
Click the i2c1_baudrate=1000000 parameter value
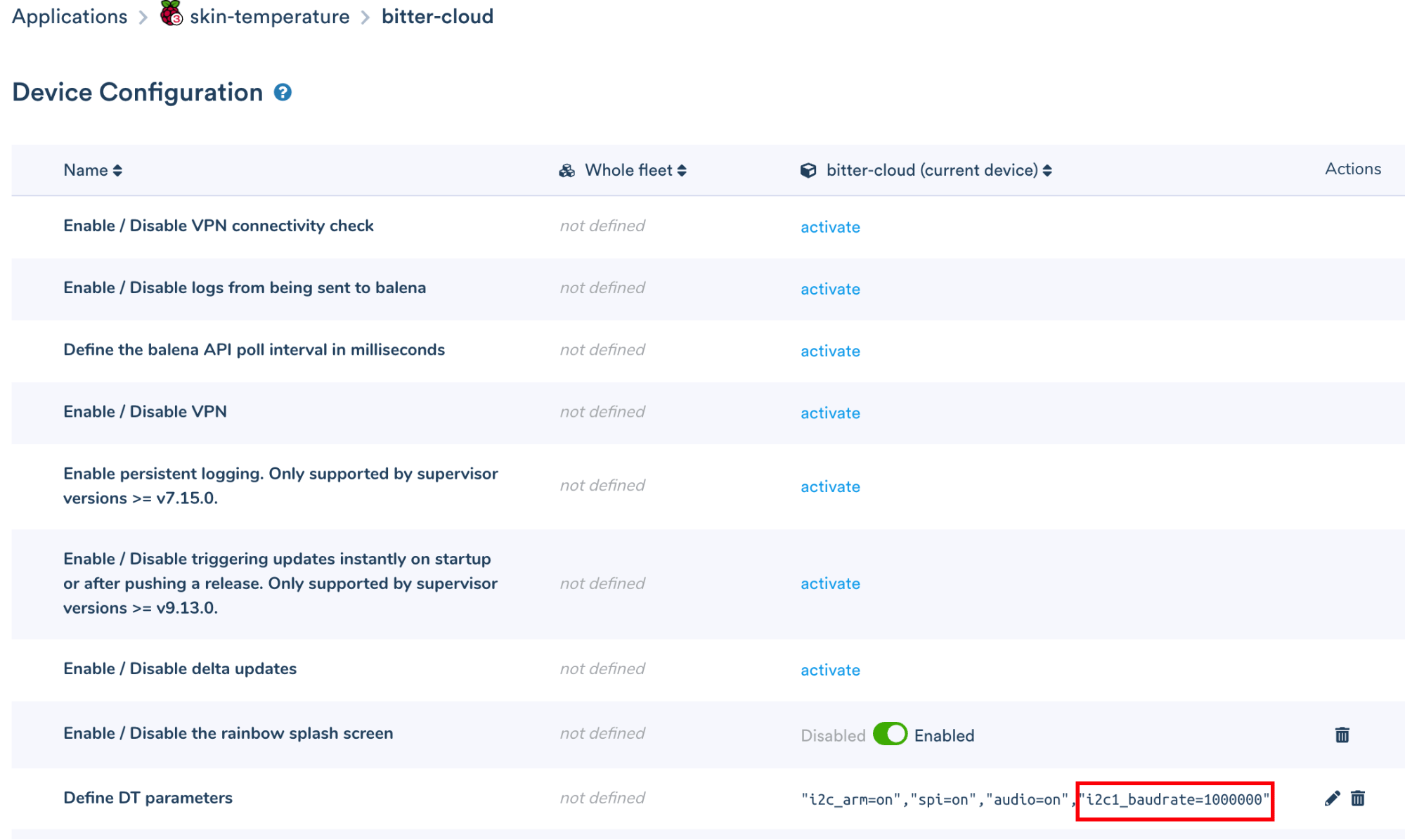1174,800
